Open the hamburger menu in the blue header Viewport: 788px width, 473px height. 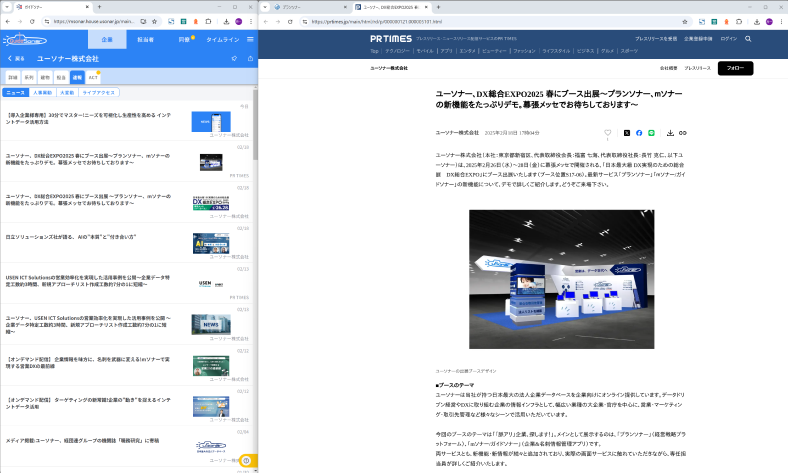[249, 40]
